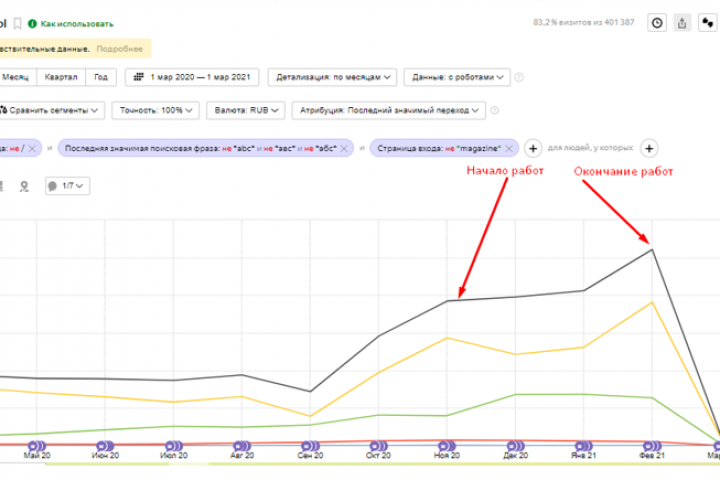Click annotation marker under Июл 20

click(174, 446)
